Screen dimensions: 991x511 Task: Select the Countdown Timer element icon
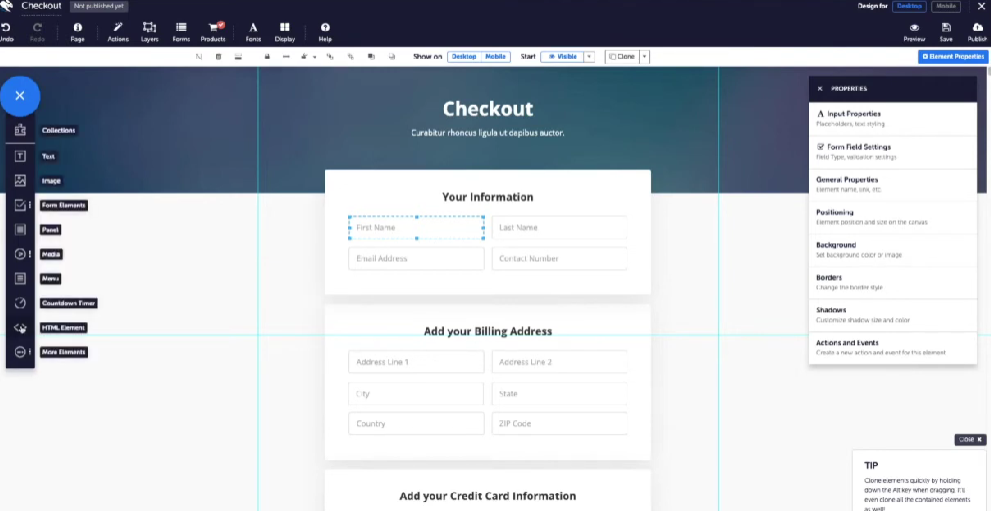point(20,303)
